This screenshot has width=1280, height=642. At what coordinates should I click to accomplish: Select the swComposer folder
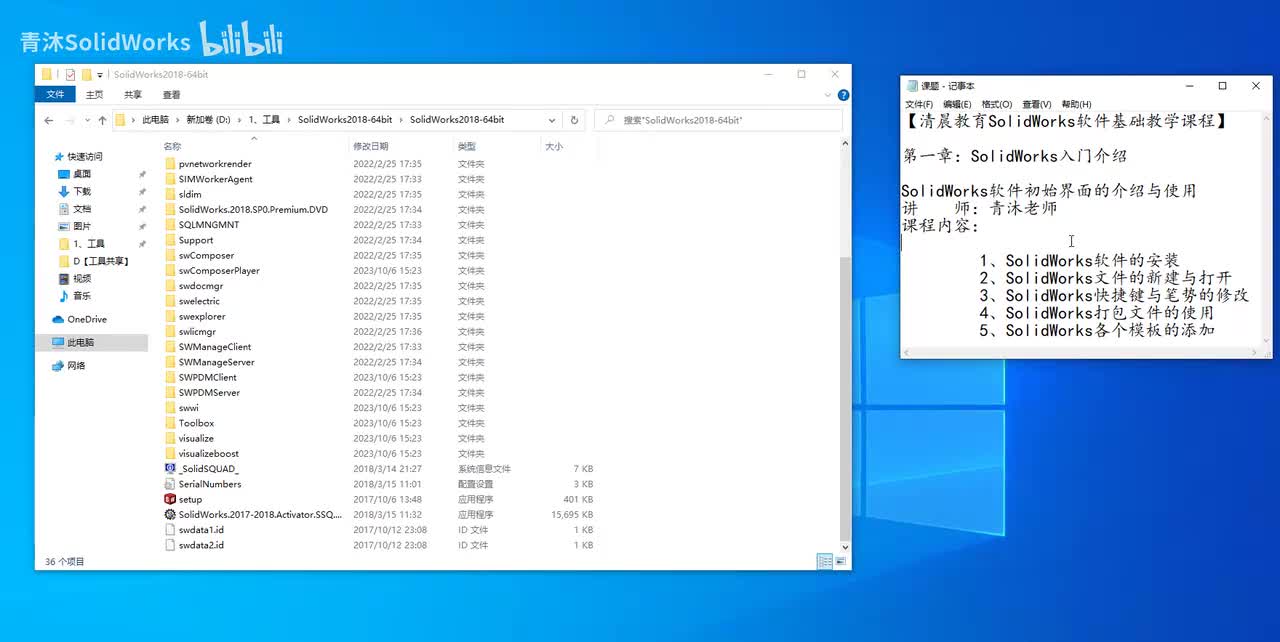coord(206,255)
